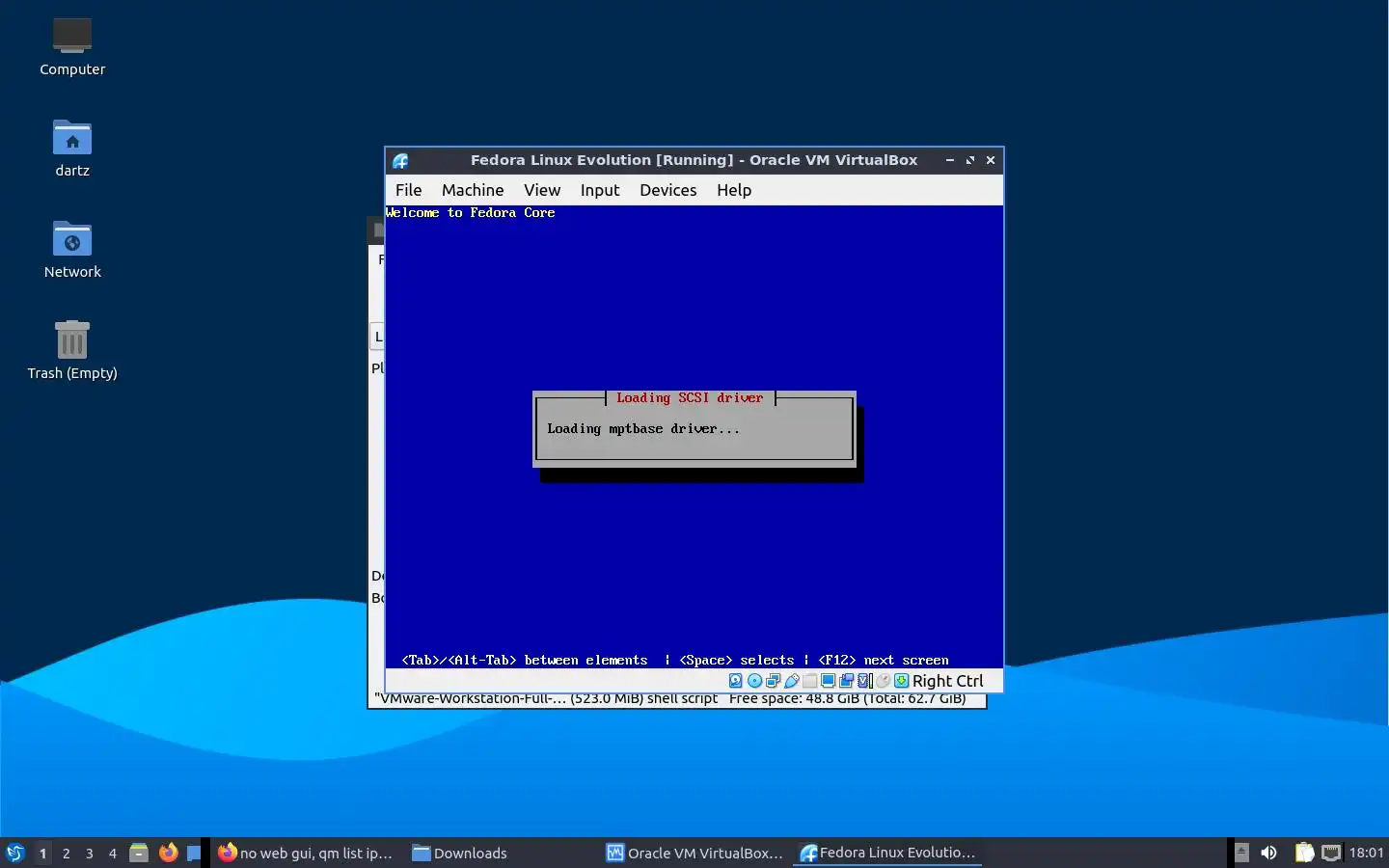1389x868 pixels.
Task: Click show desktop icon in taskbar
Action: click(194, 853)
